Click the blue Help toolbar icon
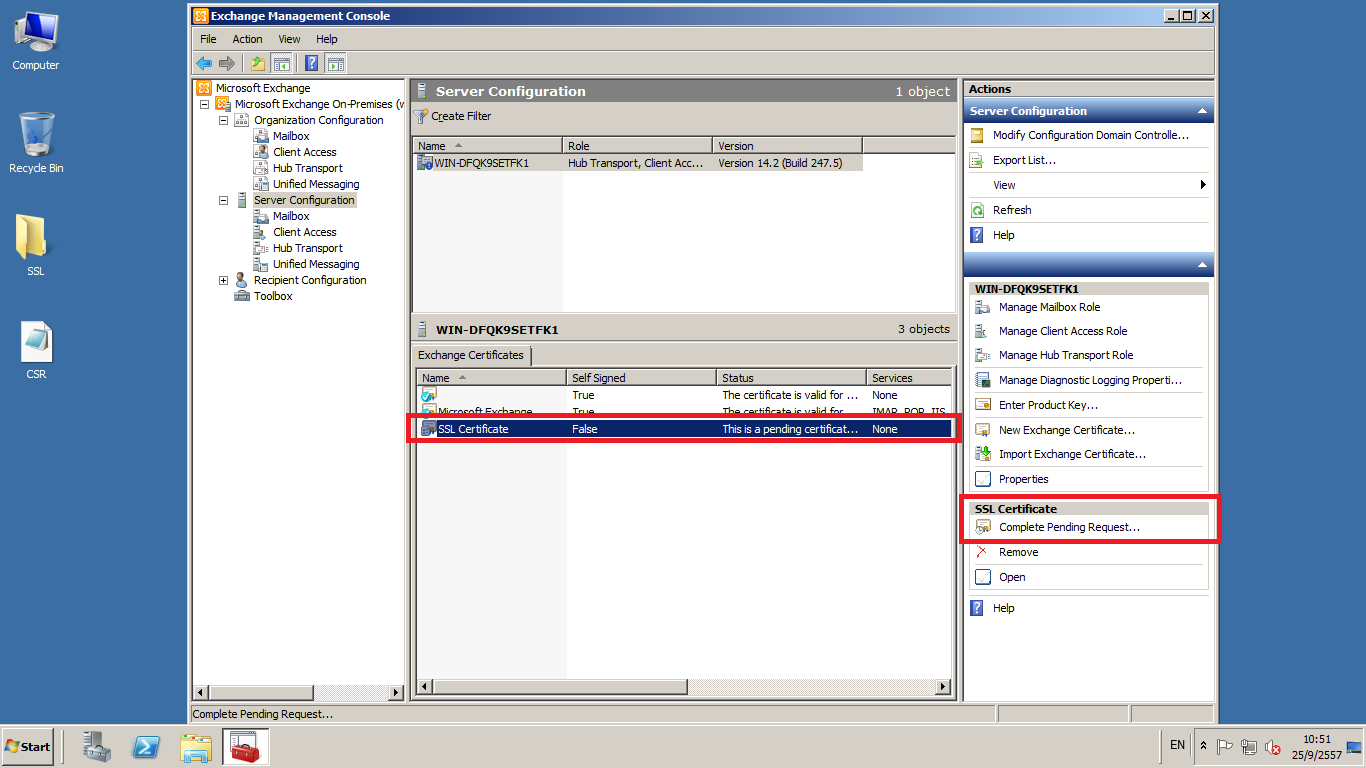 [311, 63]
